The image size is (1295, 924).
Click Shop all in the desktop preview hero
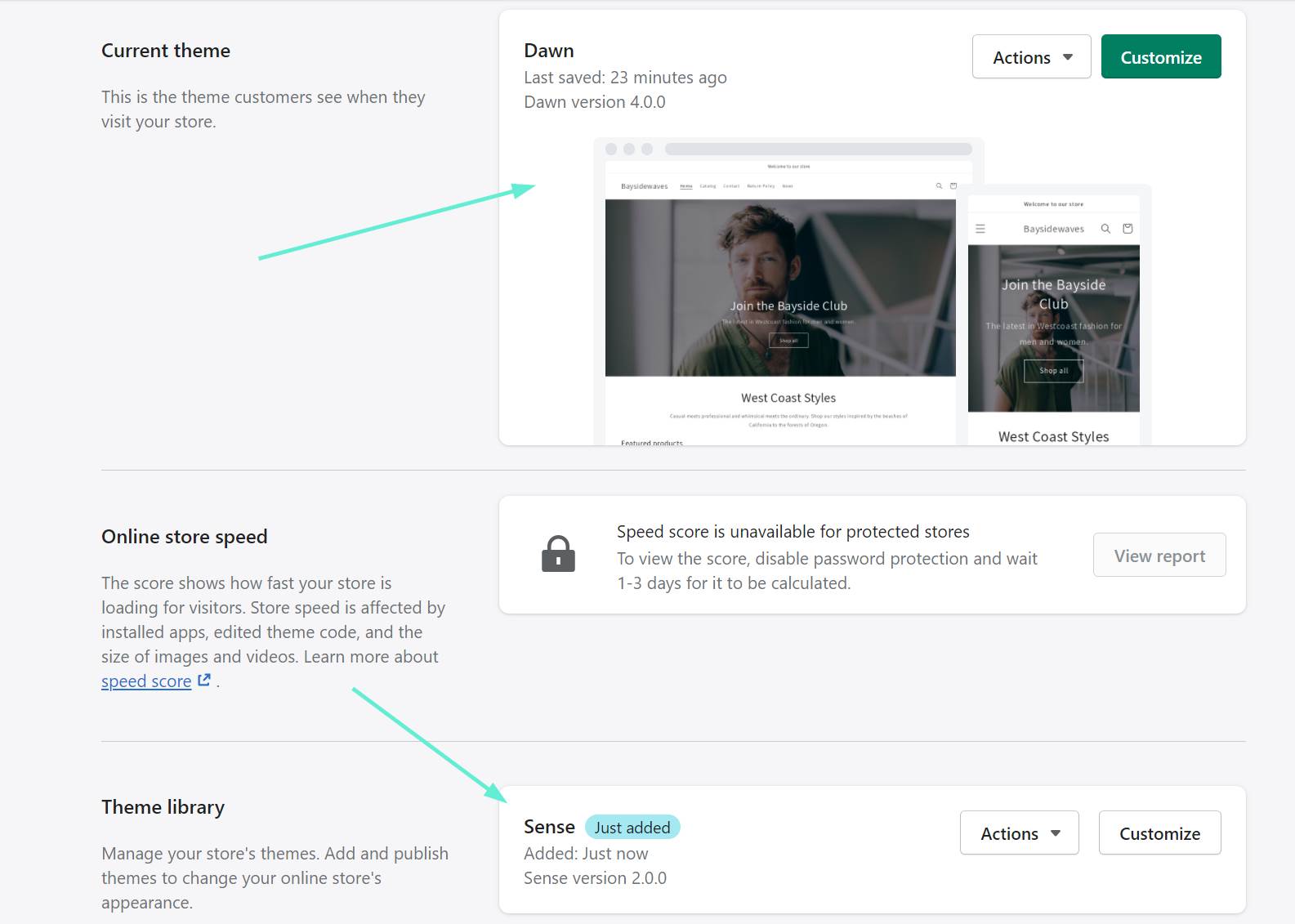pyautogui.click(x=788, y=341)
